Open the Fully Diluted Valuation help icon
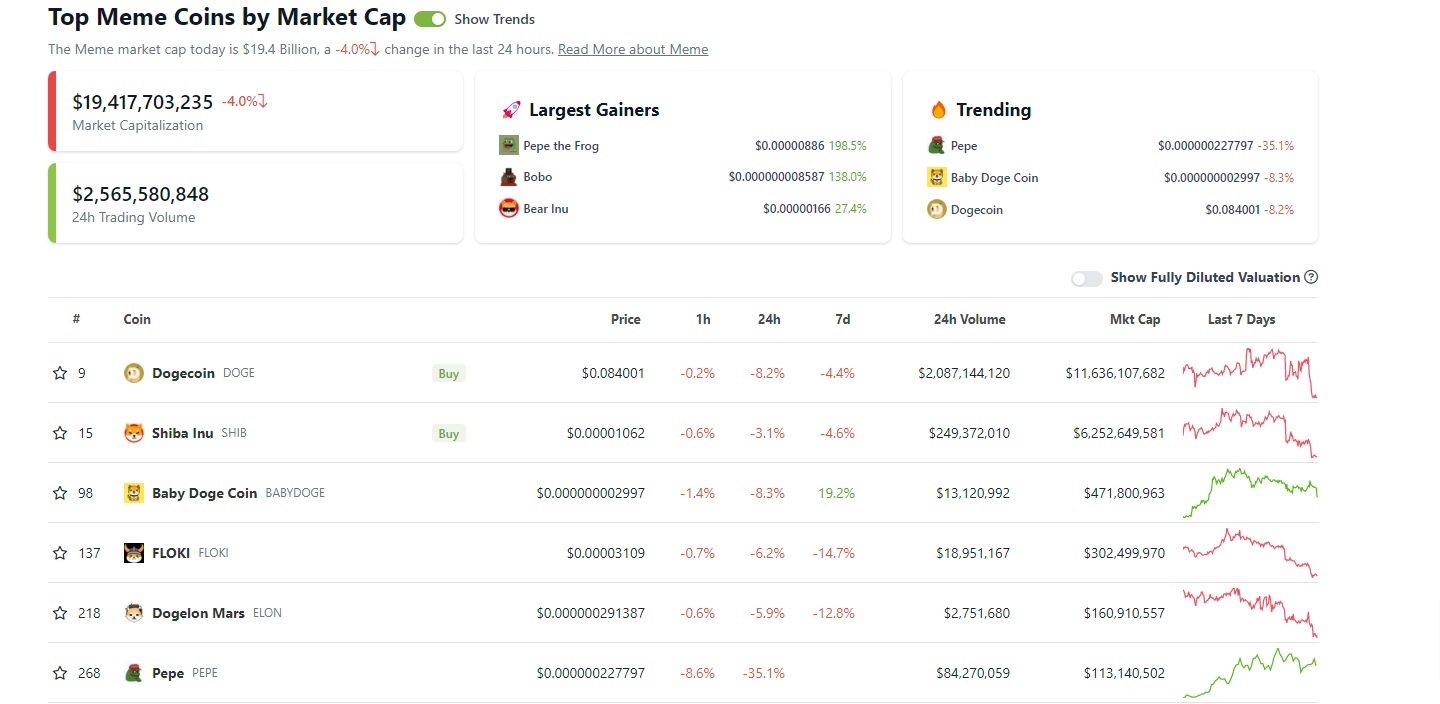This screenshot has height=704, width=1440. (1311, 277)
